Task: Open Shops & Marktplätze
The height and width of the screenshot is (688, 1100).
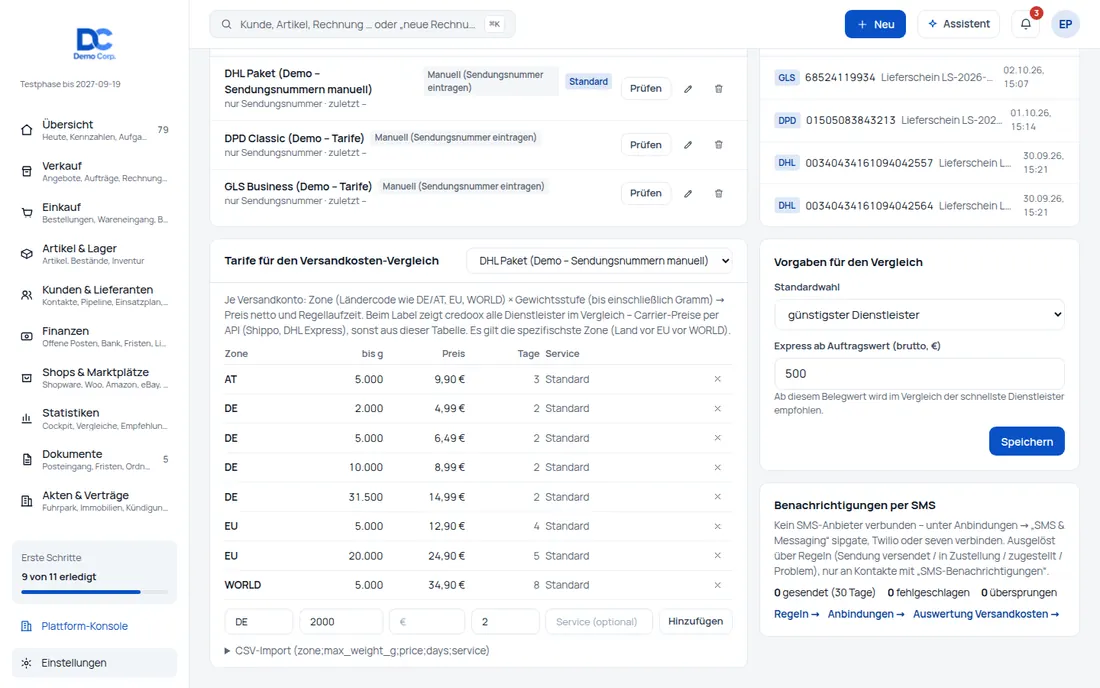Action: tap(95, 377)
